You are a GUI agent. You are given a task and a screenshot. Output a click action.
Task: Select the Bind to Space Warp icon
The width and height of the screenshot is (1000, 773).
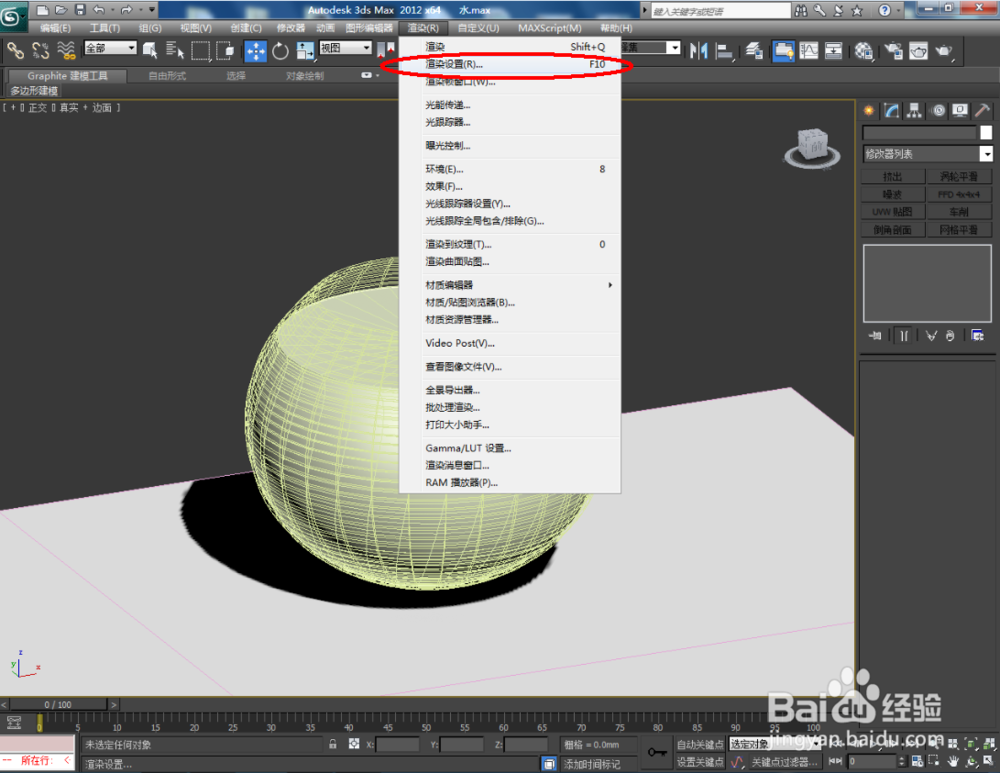[66, 50]
